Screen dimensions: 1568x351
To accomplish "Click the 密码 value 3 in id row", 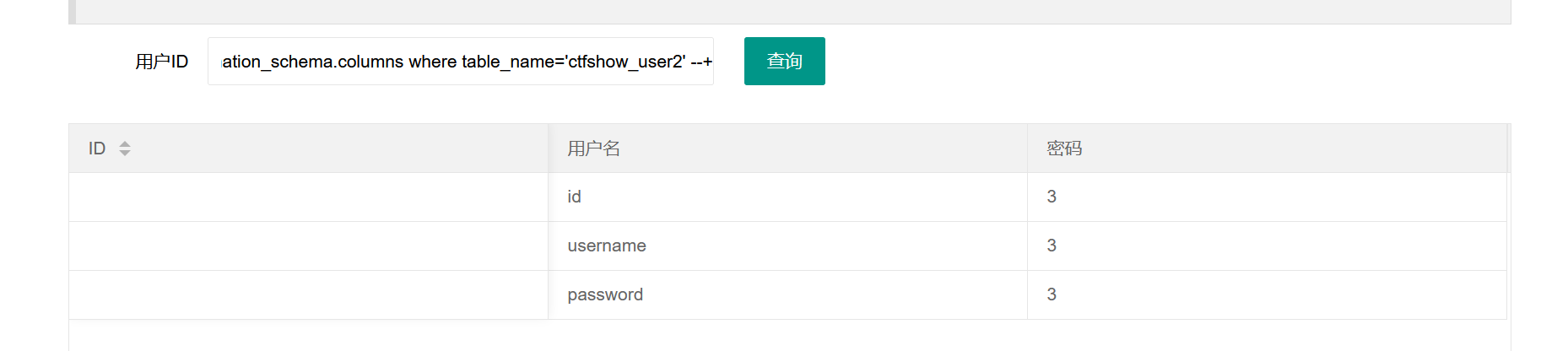I will [1052, 197].
